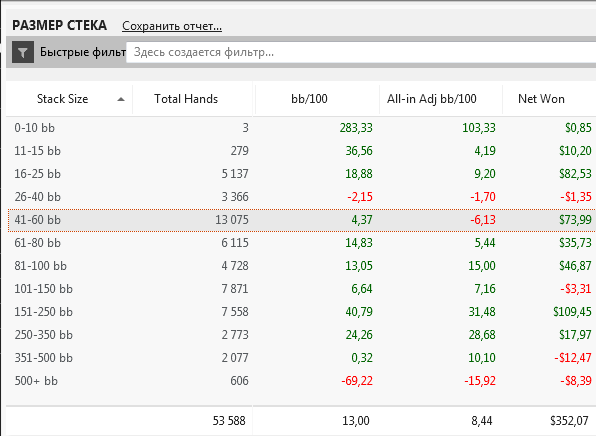Viewport: 596px width, 436px height.
Task: Select the 81-100 bb row
Action: coord(301,266)
